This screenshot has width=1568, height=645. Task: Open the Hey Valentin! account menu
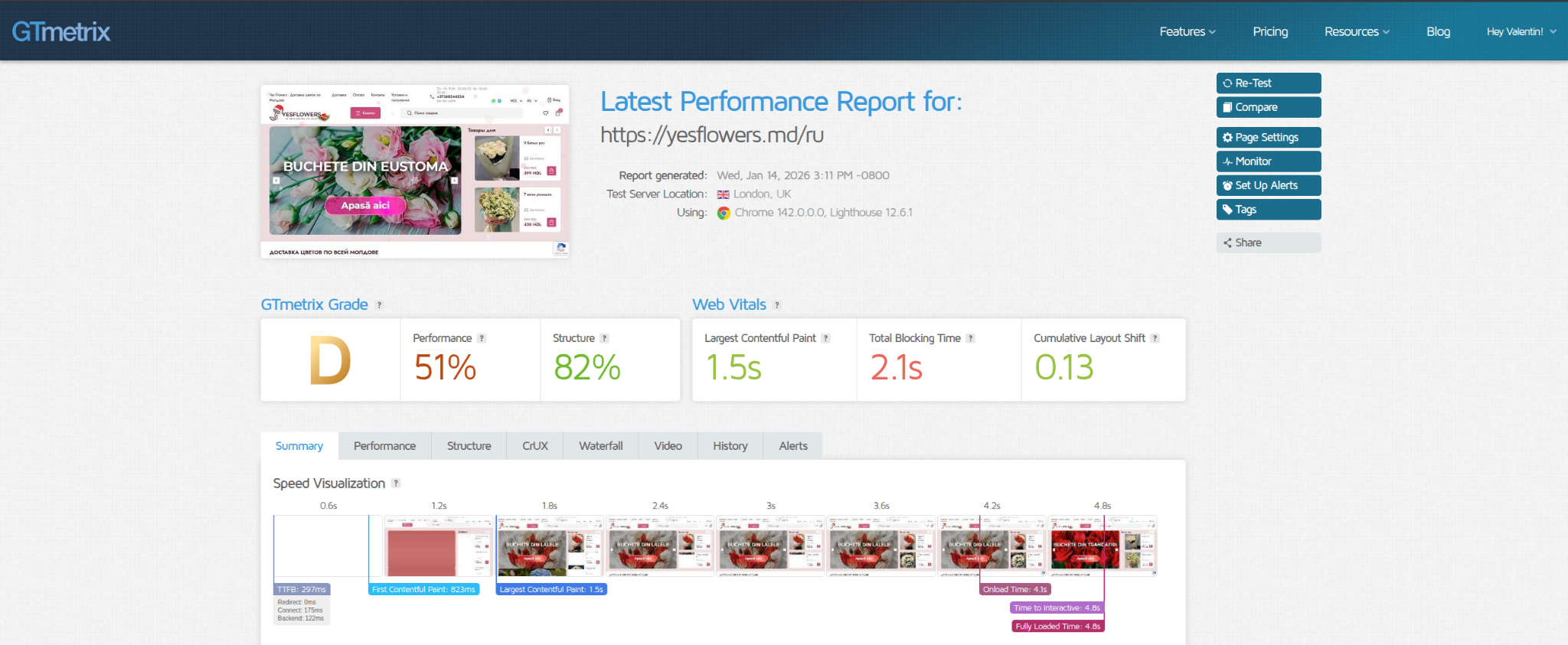1521,31
